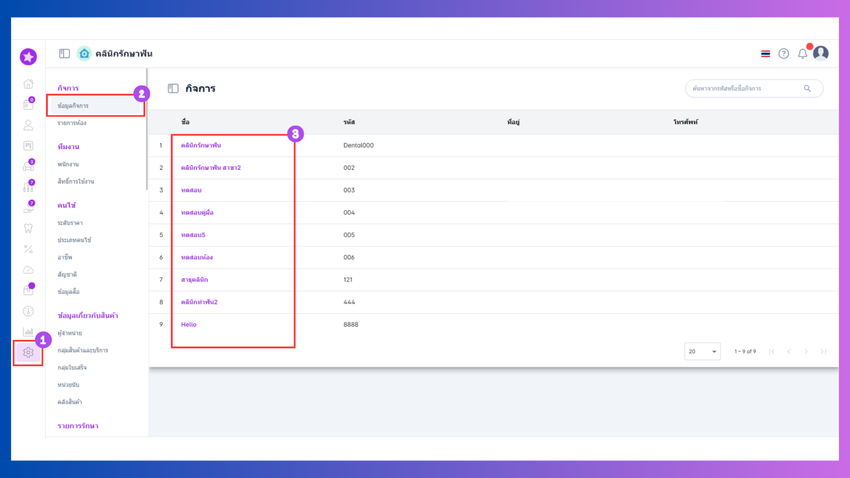Select อาชีพ in the side menu
This screenshot has height=478, width=850.
tap(65, 257)
